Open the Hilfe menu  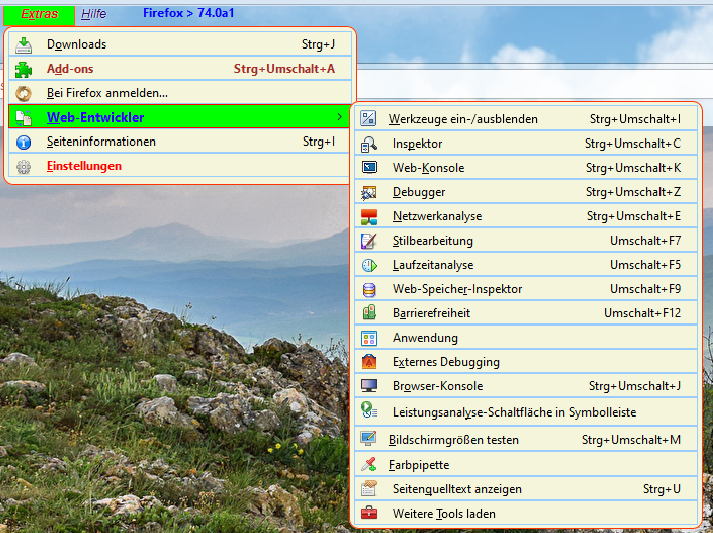coord(94,14)
